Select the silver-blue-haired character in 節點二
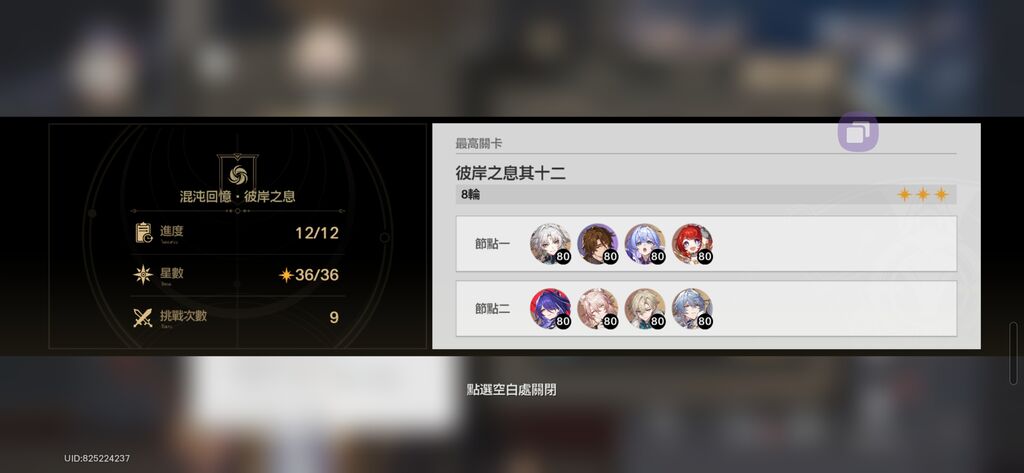 [692, 308]
